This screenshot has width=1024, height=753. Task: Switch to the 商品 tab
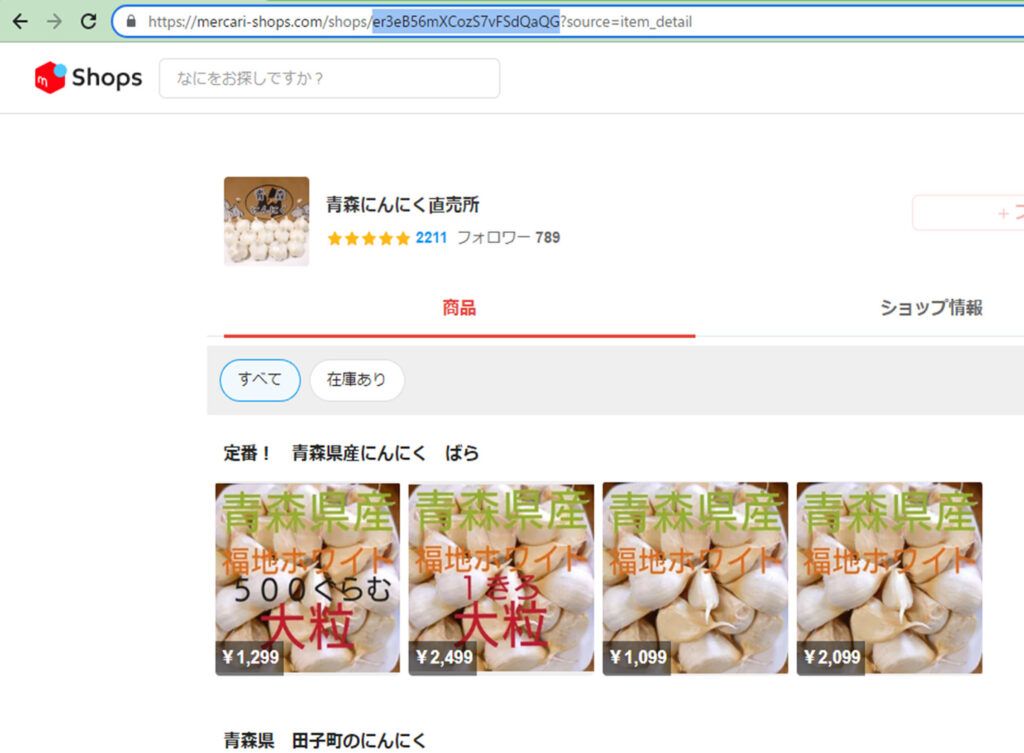(459, 308)
